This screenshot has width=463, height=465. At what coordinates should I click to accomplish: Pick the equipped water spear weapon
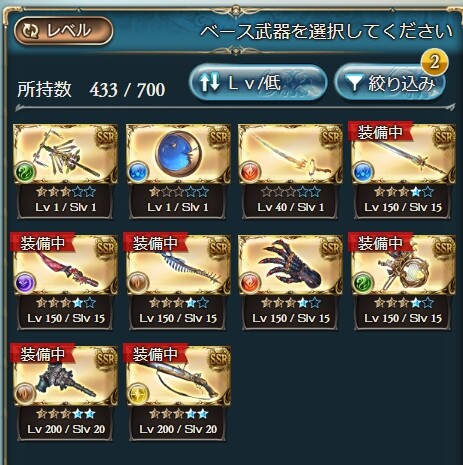[x=403, y=171]
